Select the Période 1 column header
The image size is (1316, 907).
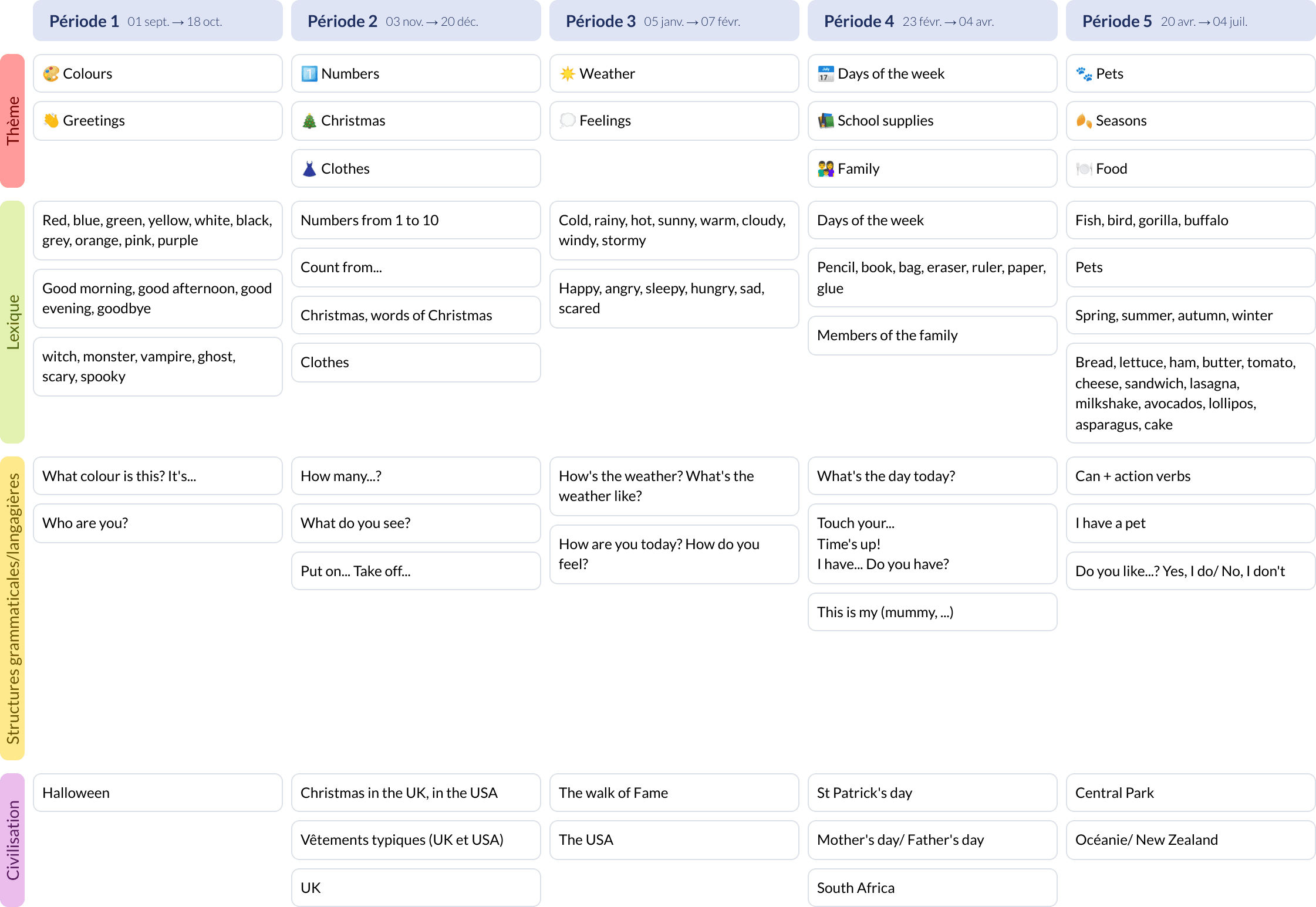157,22
